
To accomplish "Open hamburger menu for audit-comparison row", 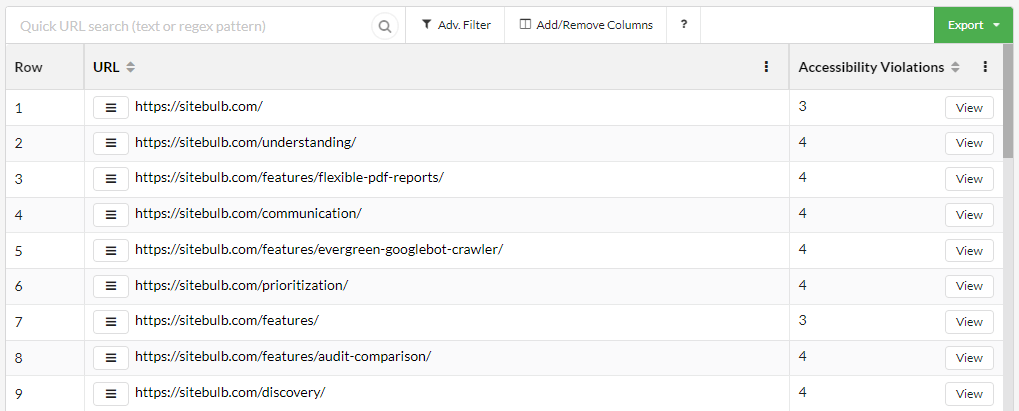I will point(111,357).
